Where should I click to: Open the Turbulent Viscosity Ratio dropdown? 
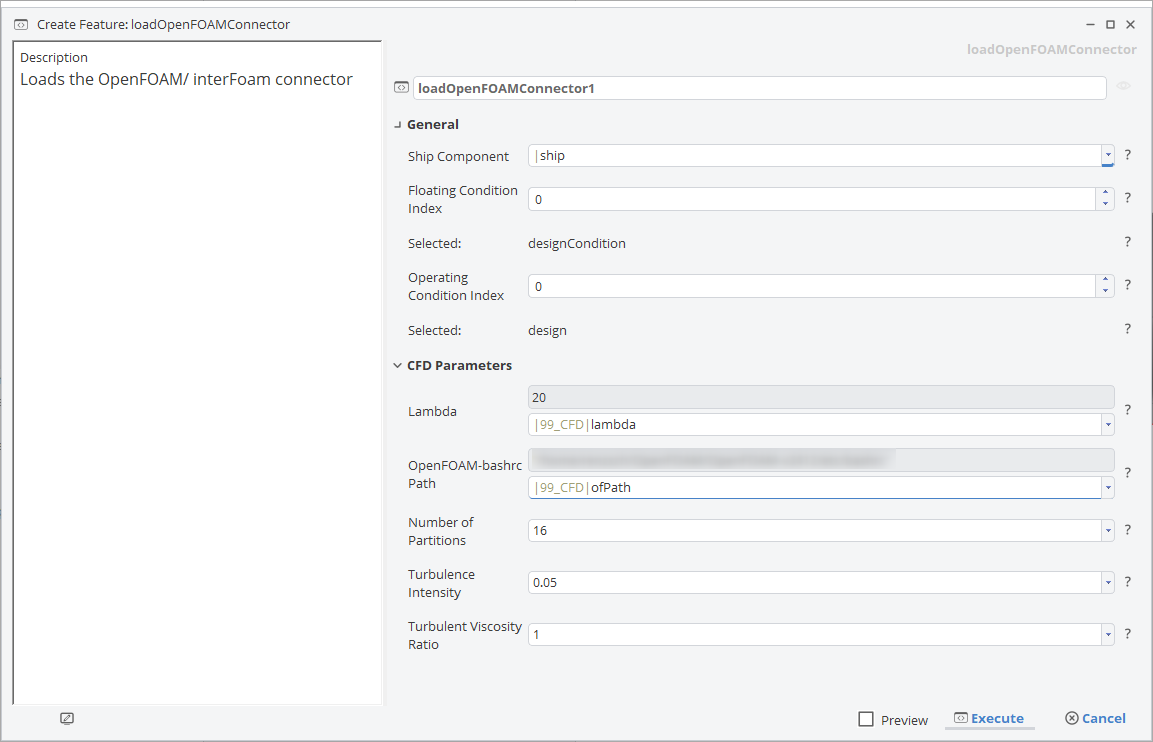[1107, 635]
